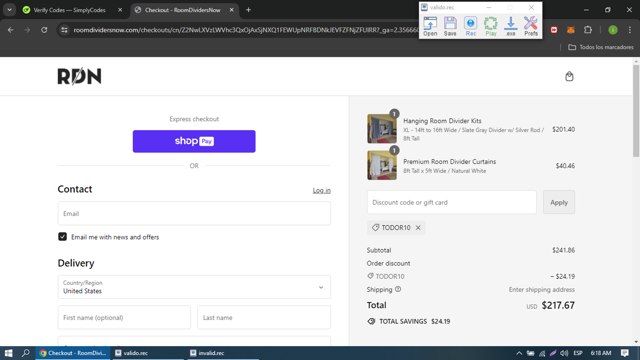This screenshot has width=640, height=360.
Task: Click the 6:18 AM taskbar clock
Action: (x=601, y=353)
